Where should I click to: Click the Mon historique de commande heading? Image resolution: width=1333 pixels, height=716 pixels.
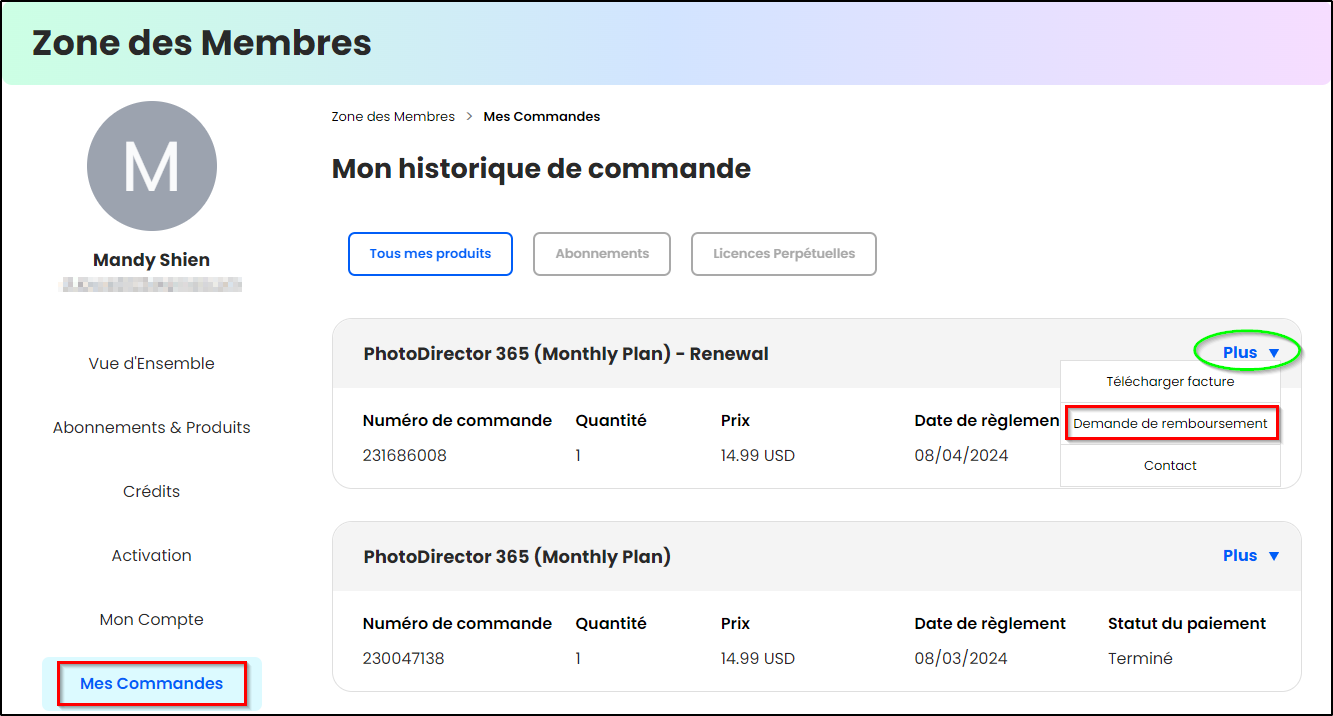541,168
